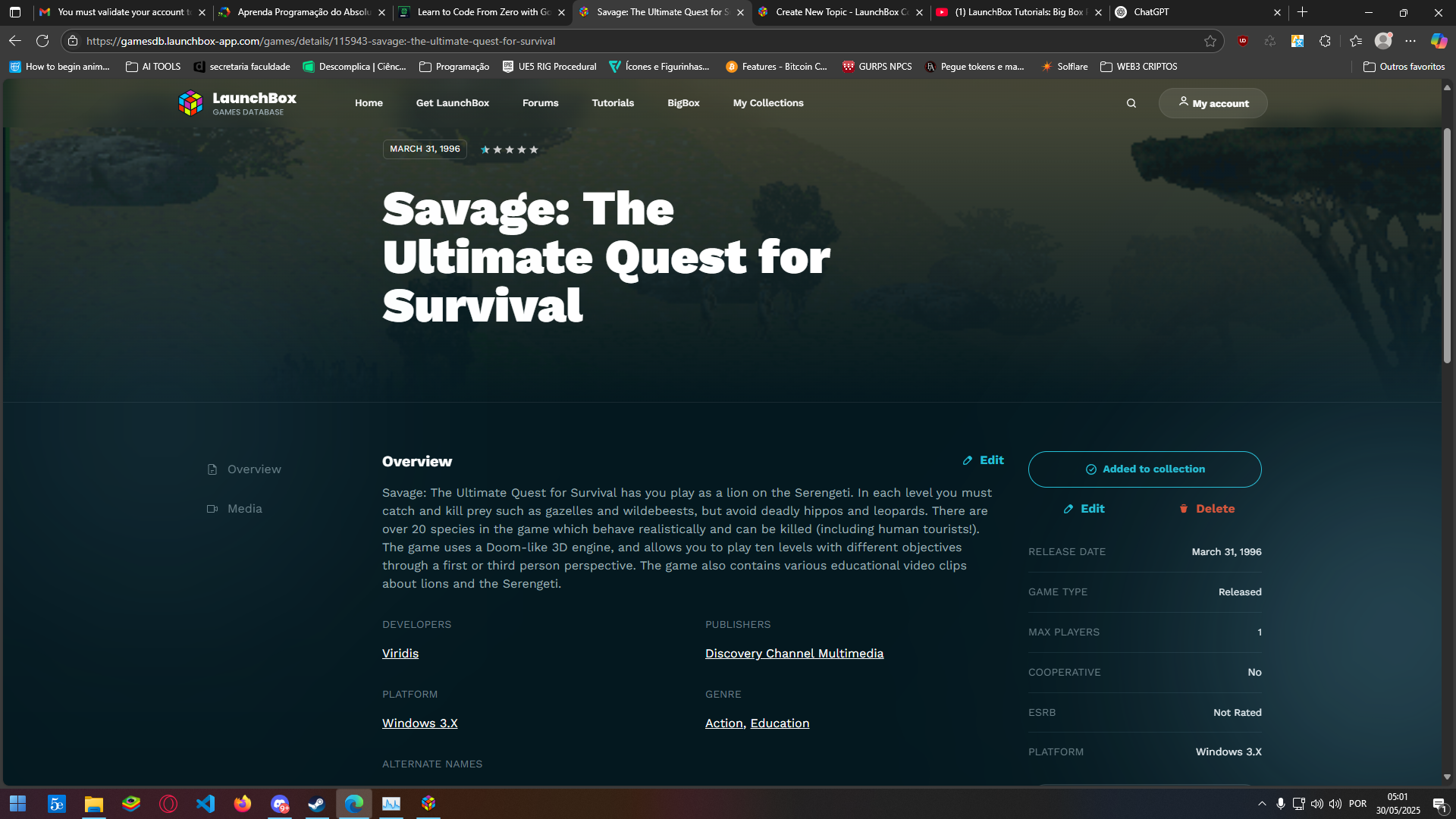Open the GURPS NPCS bookmark
This screenshot has width=1456, height=819.
pos(877,67)
